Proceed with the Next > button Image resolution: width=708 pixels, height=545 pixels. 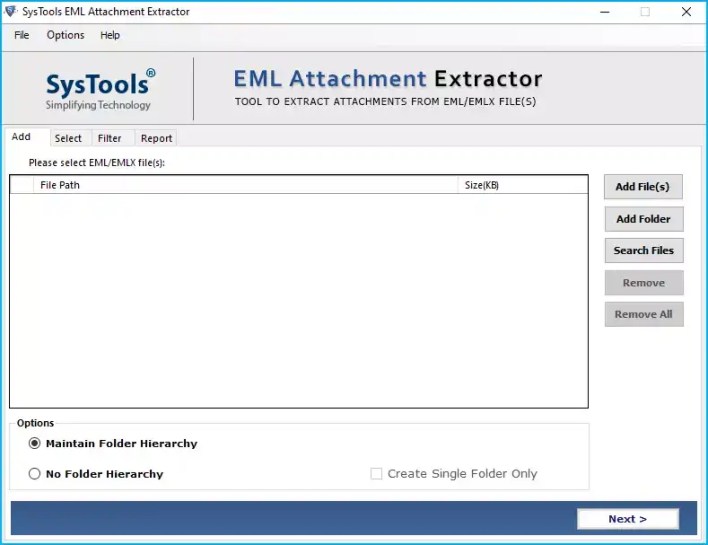coord(628,519)
